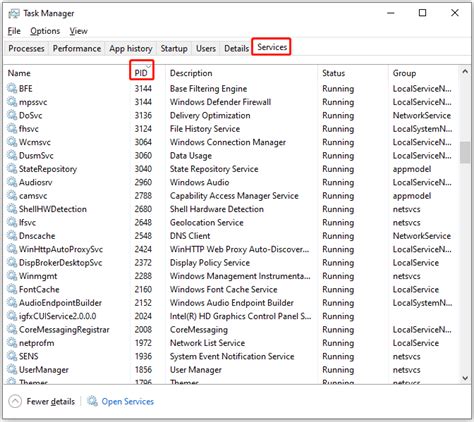The image size is (474, 422).
Task: Click the Display Policy Service description
Action: tap(210, 263)
